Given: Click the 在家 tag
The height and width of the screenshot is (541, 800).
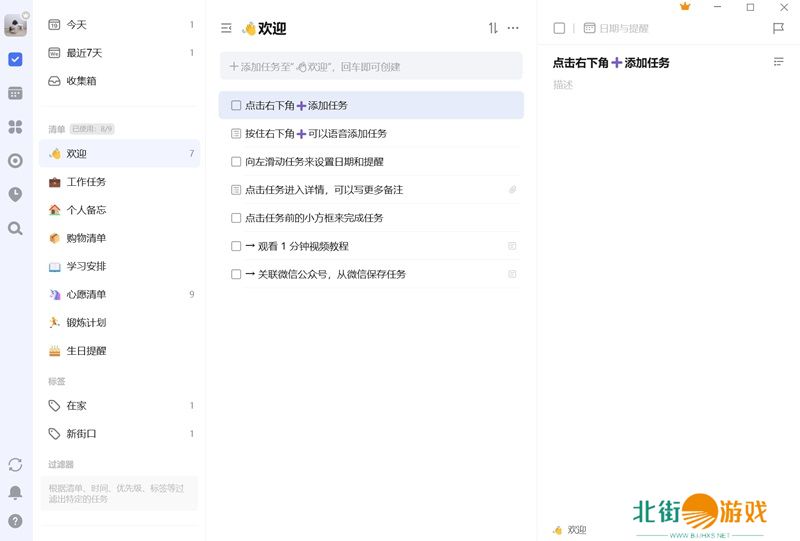Looking at the screenshot, I should [x=76, y=406].
